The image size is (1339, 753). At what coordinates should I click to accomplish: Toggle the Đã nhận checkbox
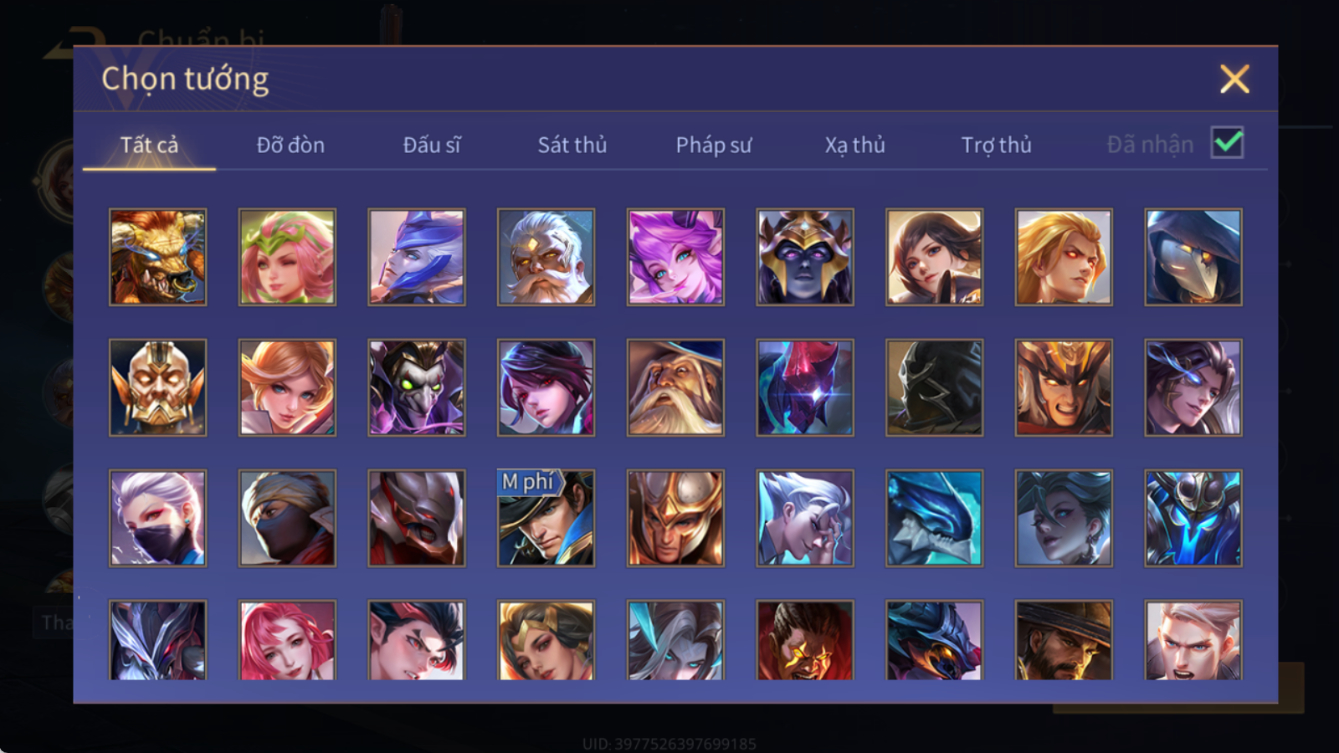click(1227, 143)
